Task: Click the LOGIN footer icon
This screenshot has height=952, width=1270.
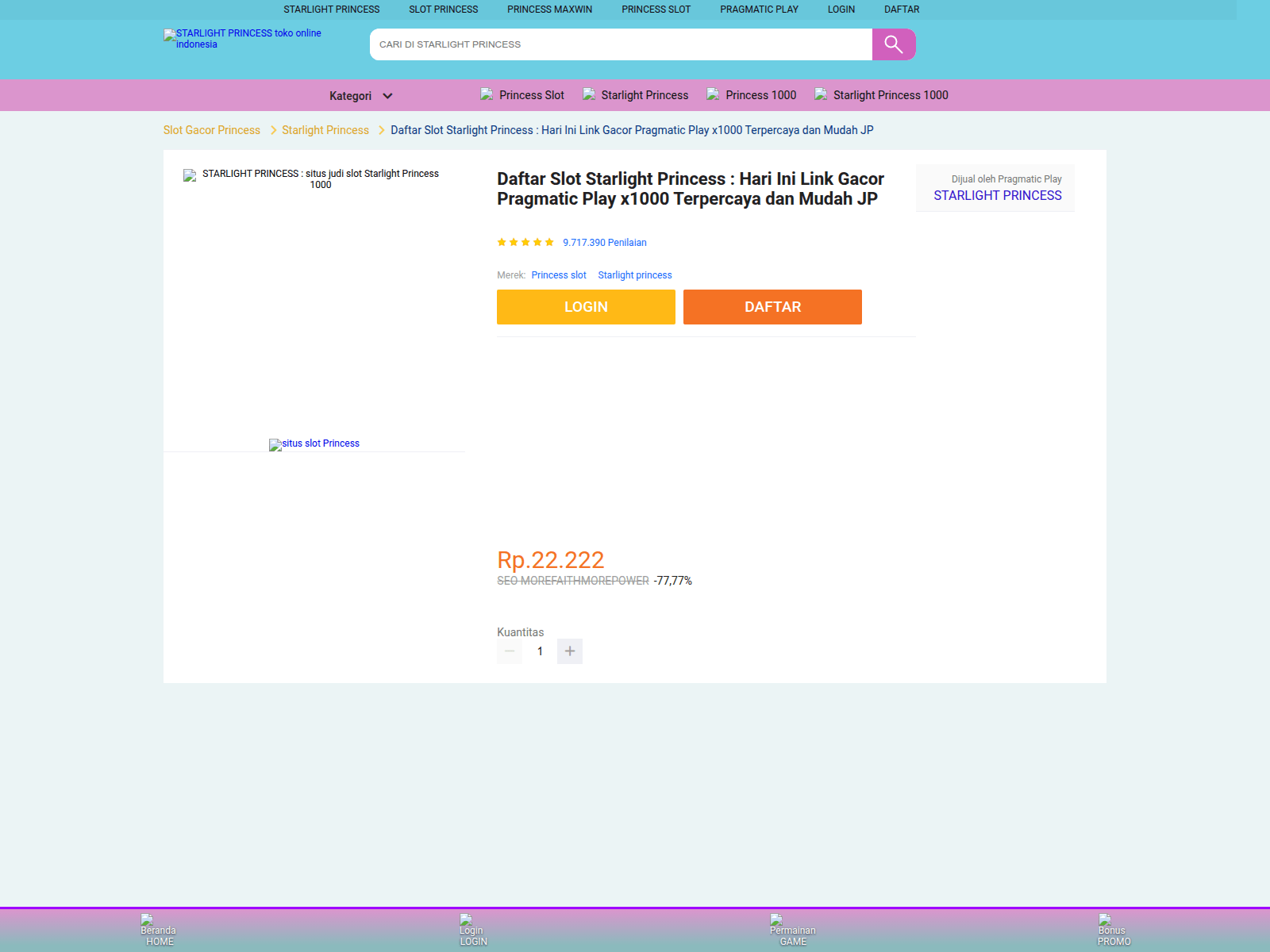Action: (474, 930)
